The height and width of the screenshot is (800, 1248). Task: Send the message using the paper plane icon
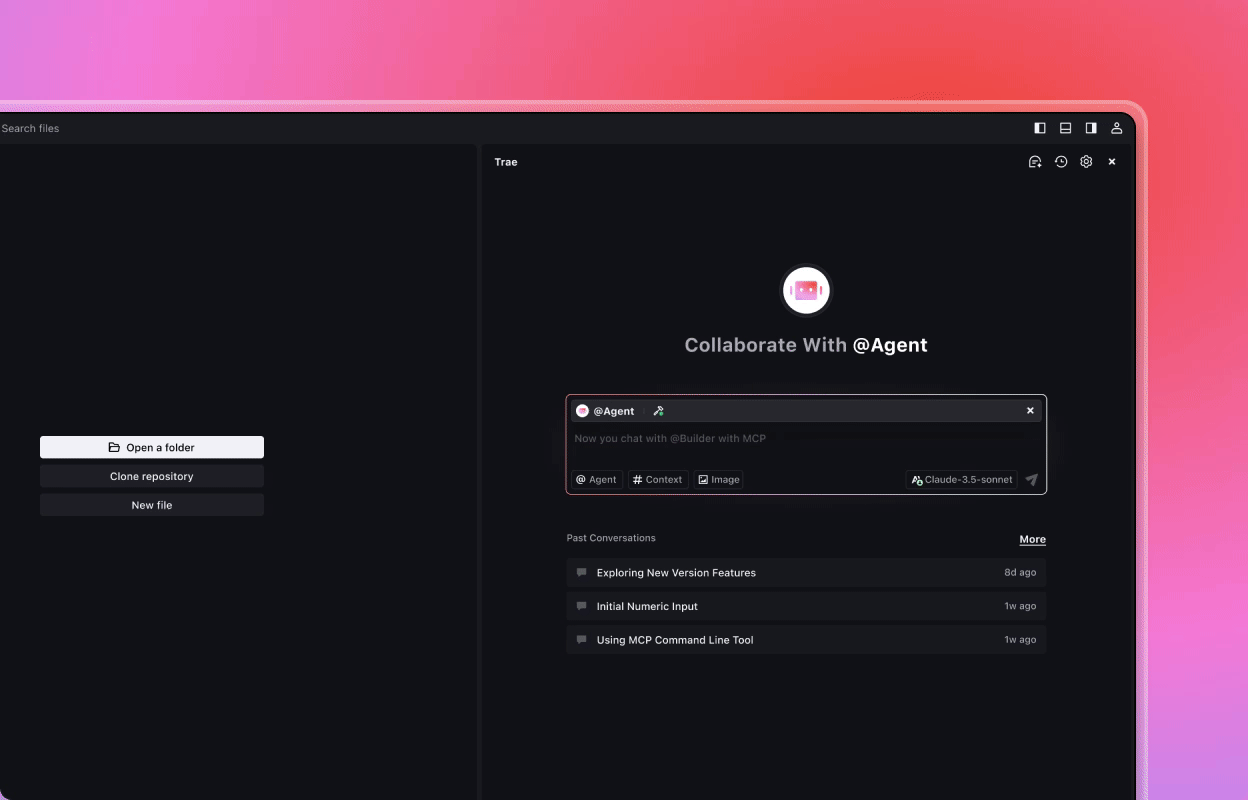pyautogui.click(x=1031, y=479)
